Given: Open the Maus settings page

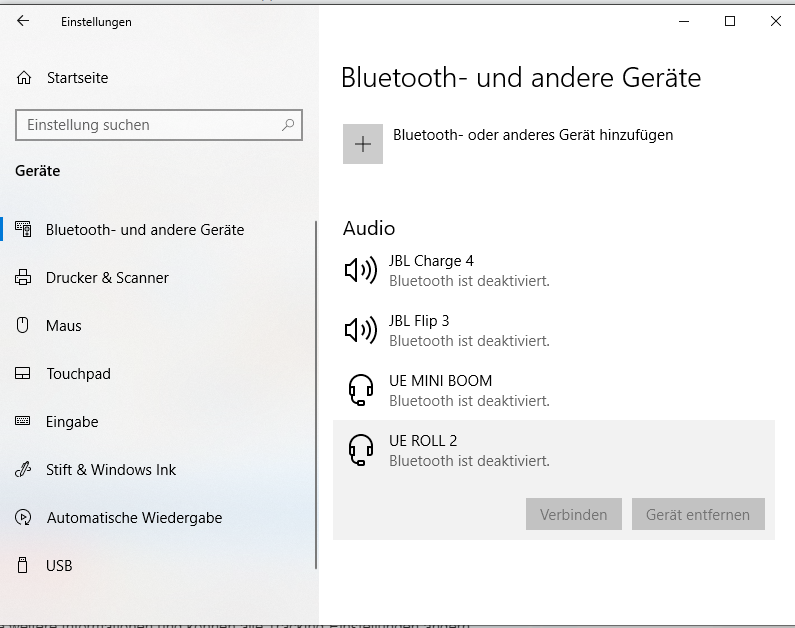Looking at the screenshot, I should 63,325.
